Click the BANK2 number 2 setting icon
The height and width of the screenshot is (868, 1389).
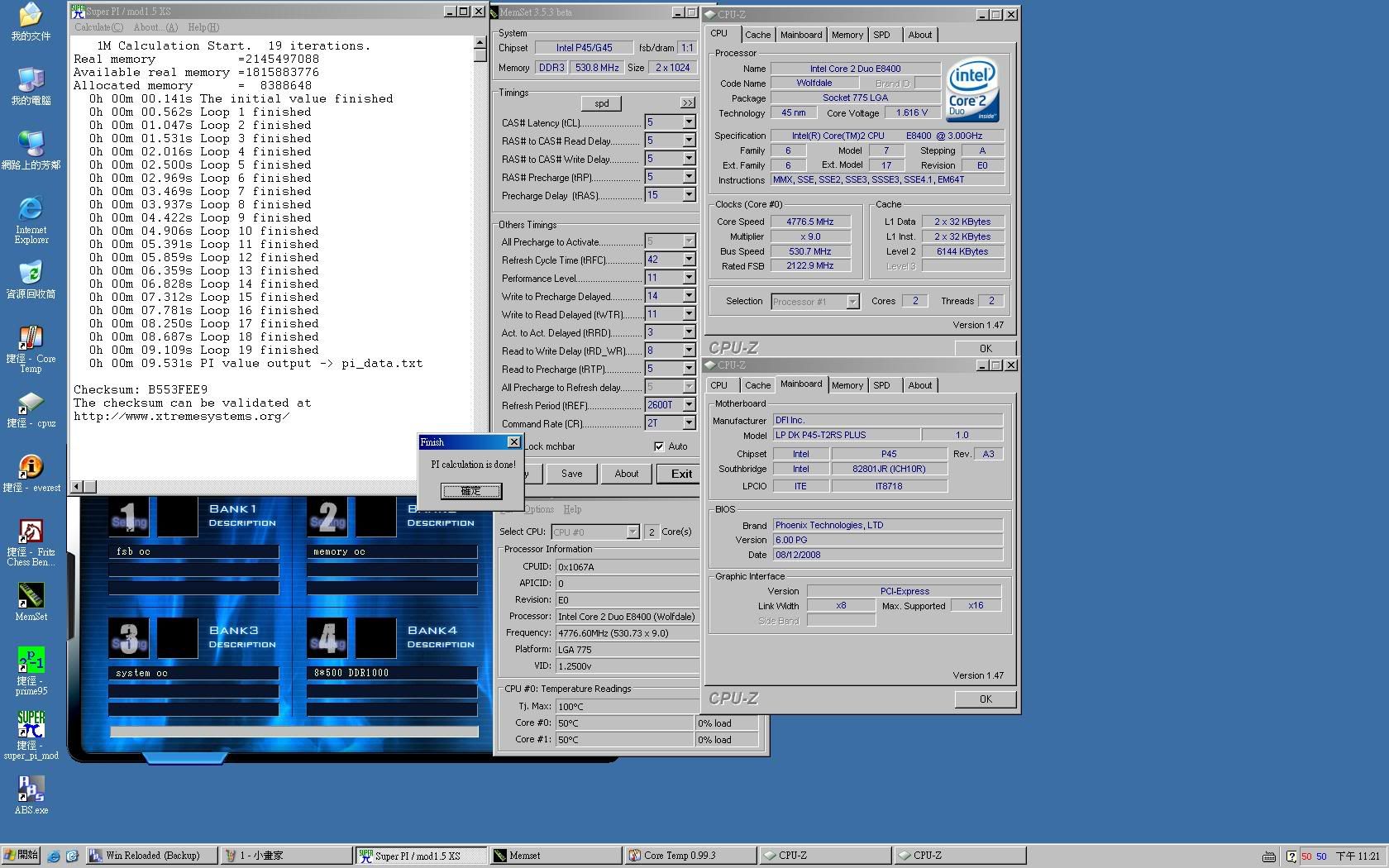(327, 517)
